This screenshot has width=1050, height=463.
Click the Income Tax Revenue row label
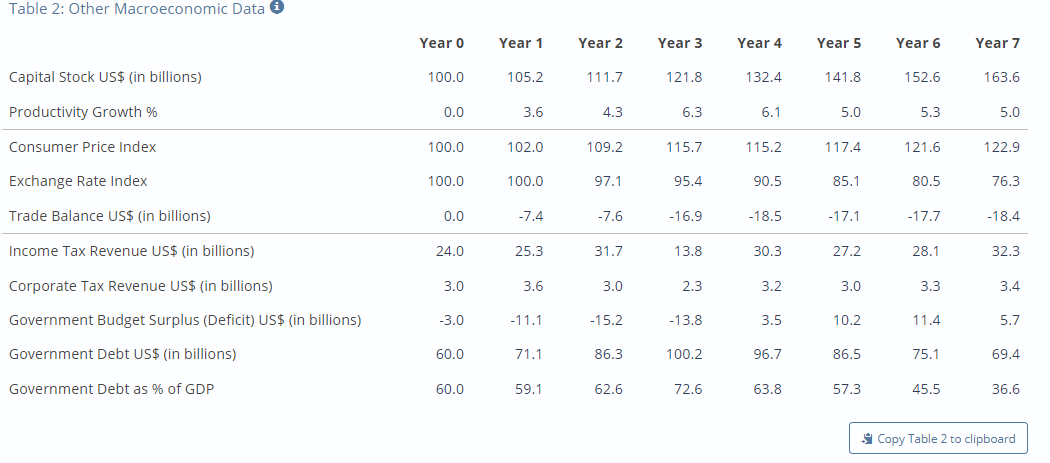[132, 251]
